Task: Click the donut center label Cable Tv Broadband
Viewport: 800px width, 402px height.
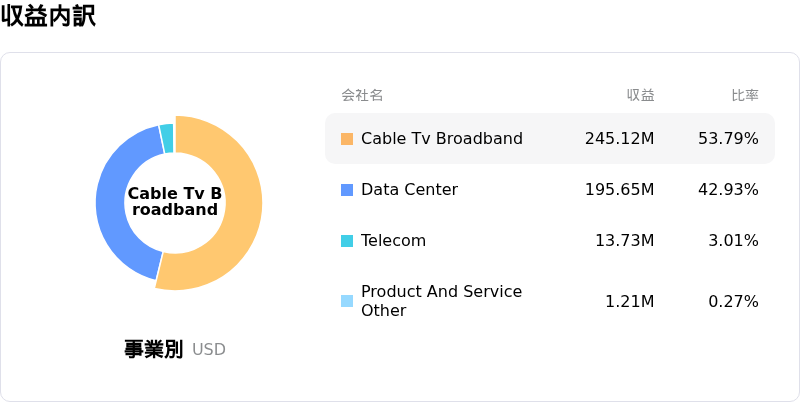Action: 175,201
